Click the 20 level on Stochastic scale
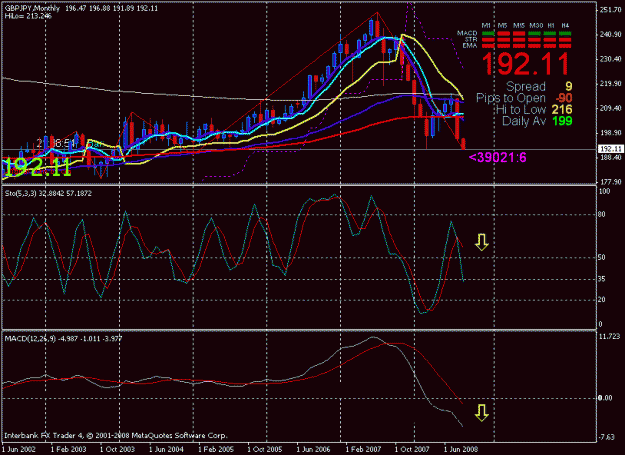This screenshot has height=455, width=625. (x=602, y=300)
